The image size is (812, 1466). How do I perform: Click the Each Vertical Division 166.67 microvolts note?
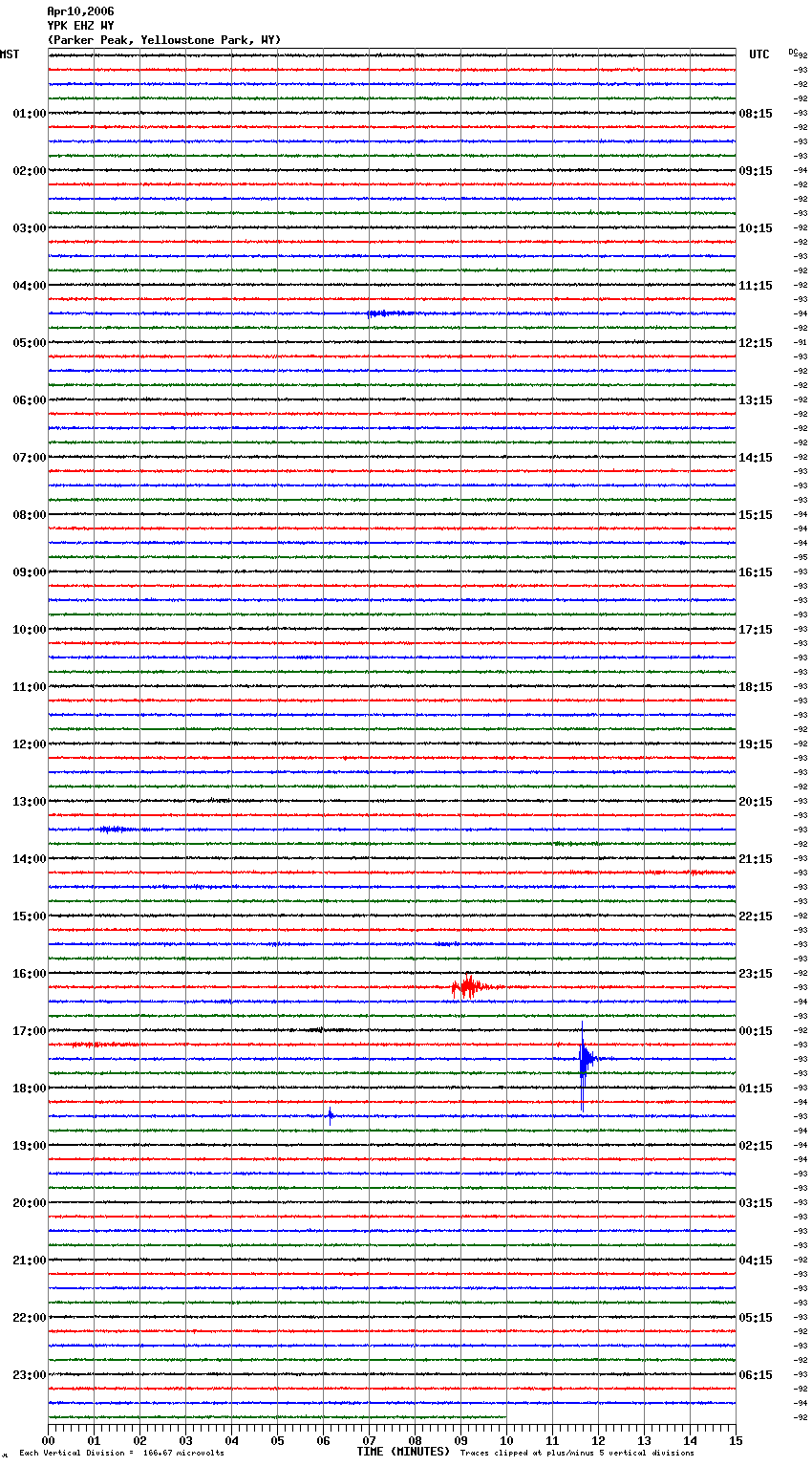[x=121, y=1453]
